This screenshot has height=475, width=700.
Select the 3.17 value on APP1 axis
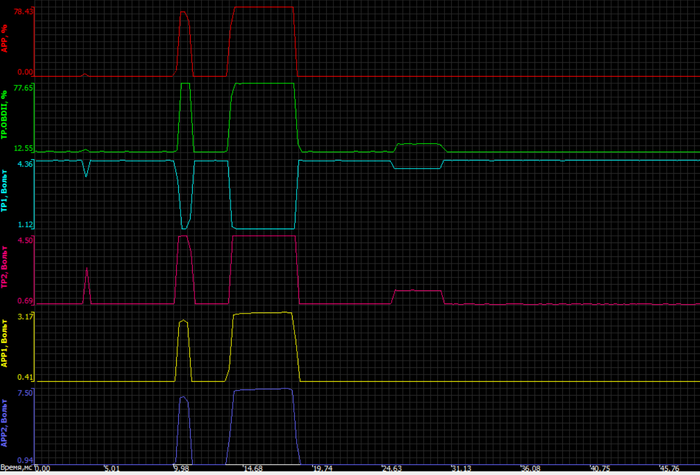pyautogui.click(x=25, y=317)
